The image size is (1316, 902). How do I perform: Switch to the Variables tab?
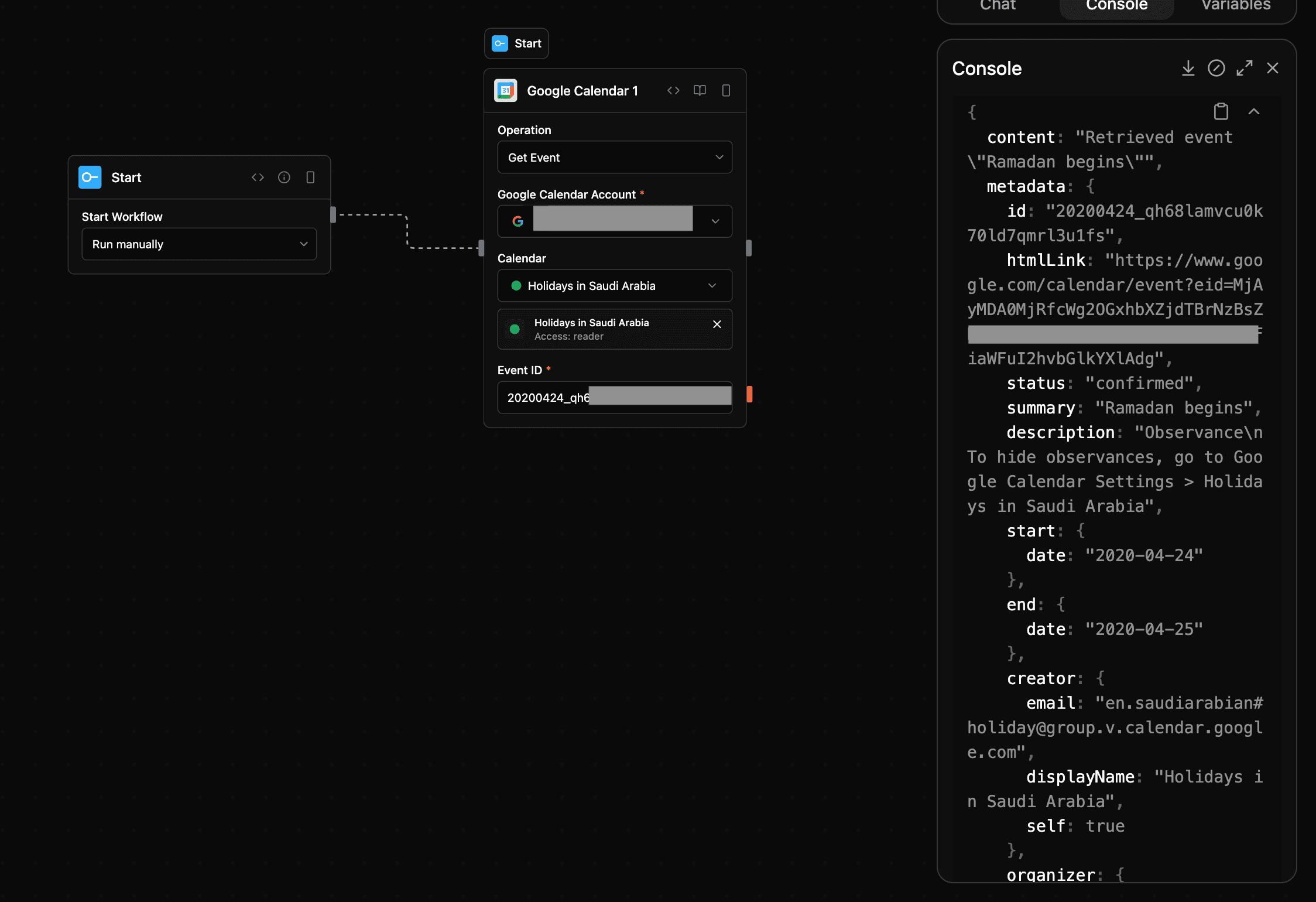point(1236,6)
